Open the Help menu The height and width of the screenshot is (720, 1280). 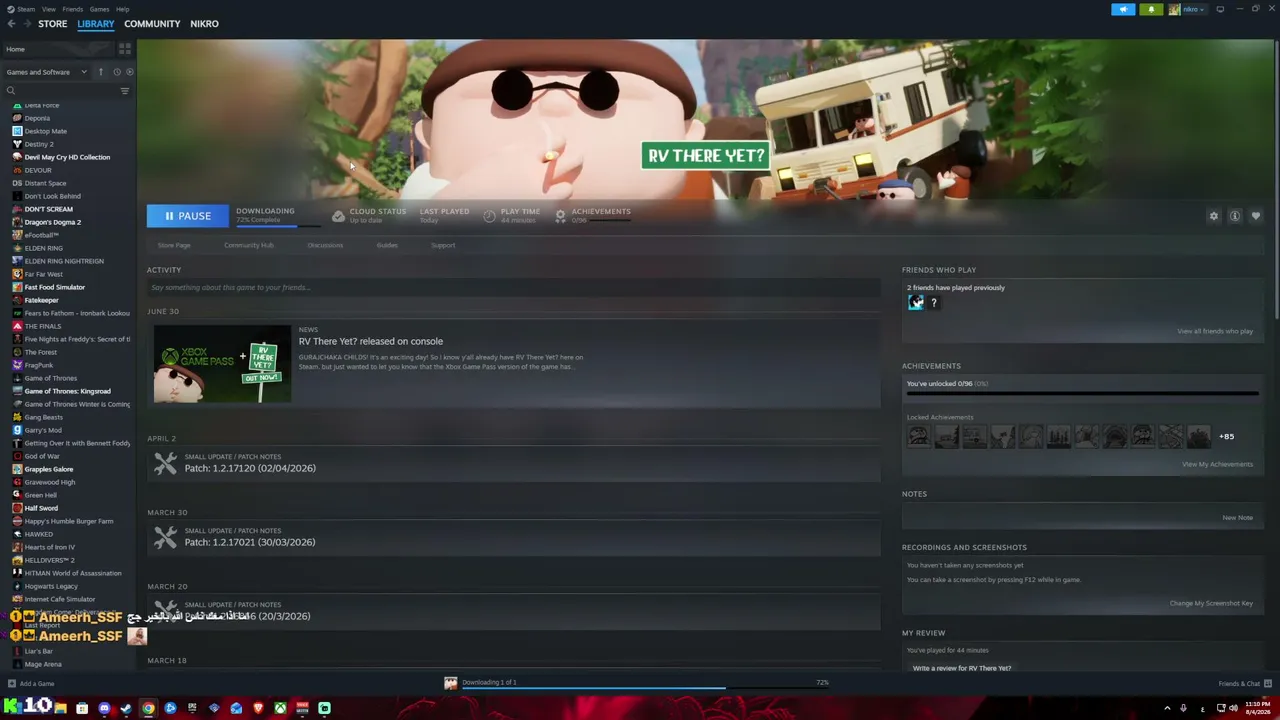click(x=122, y=9)
